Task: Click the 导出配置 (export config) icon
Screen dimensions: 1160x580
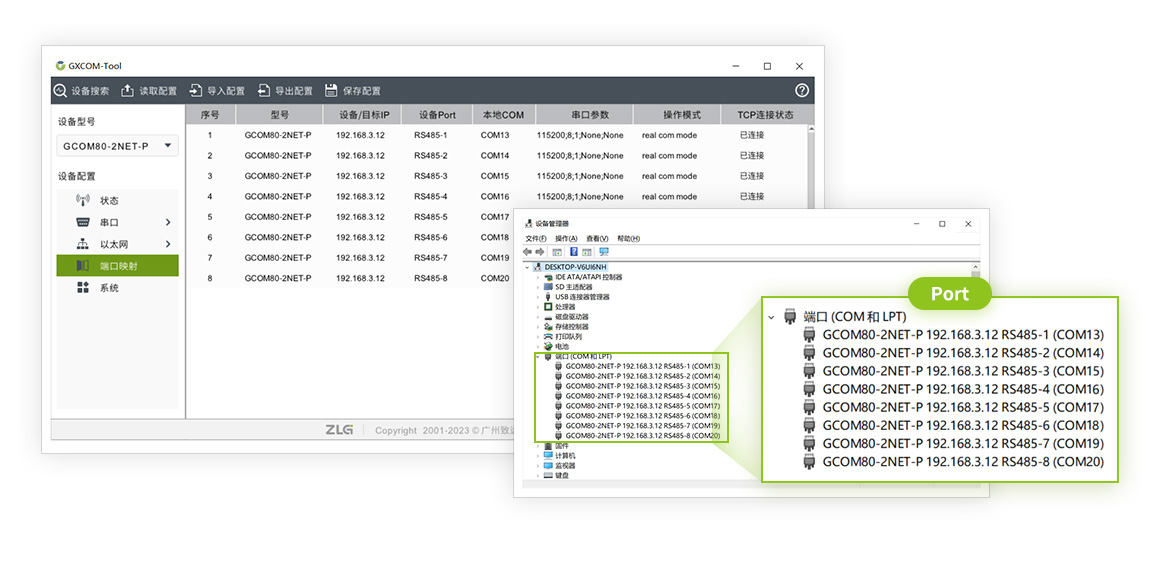Action: tap(264, 91)
